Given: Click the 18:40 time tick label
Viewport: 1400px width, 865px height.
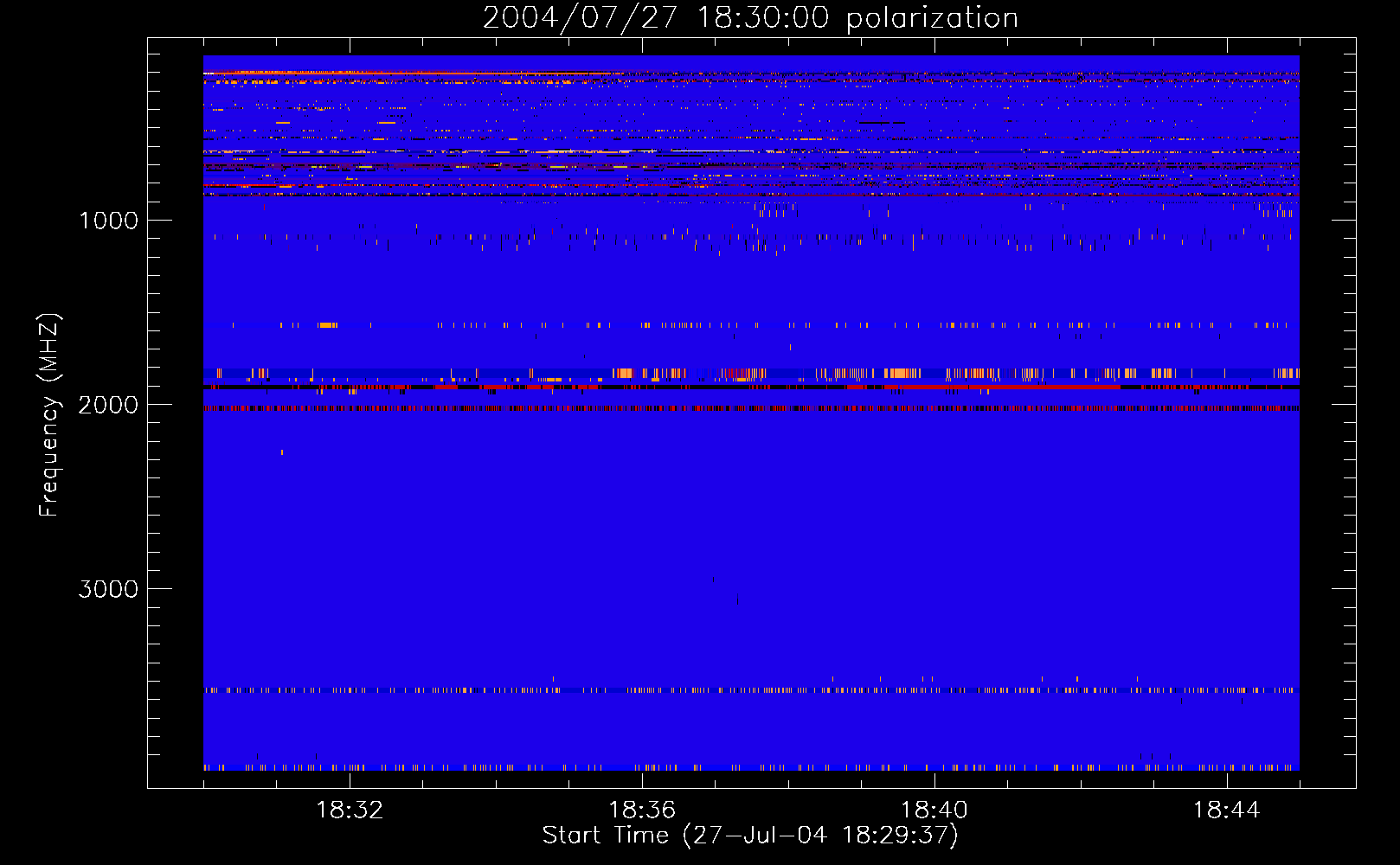Looking at the screenshot, I should pyautogui.click(x=934, y=811).
